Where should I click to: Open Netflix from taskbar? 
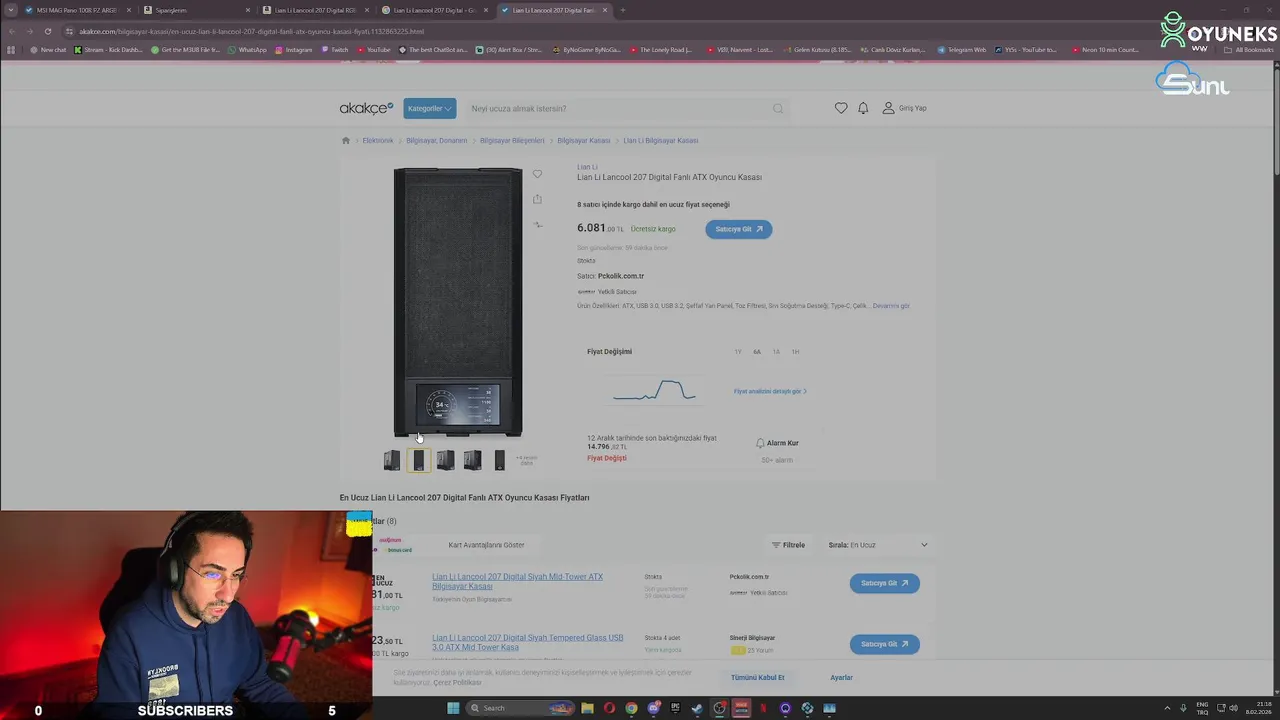tap(763, 708)
